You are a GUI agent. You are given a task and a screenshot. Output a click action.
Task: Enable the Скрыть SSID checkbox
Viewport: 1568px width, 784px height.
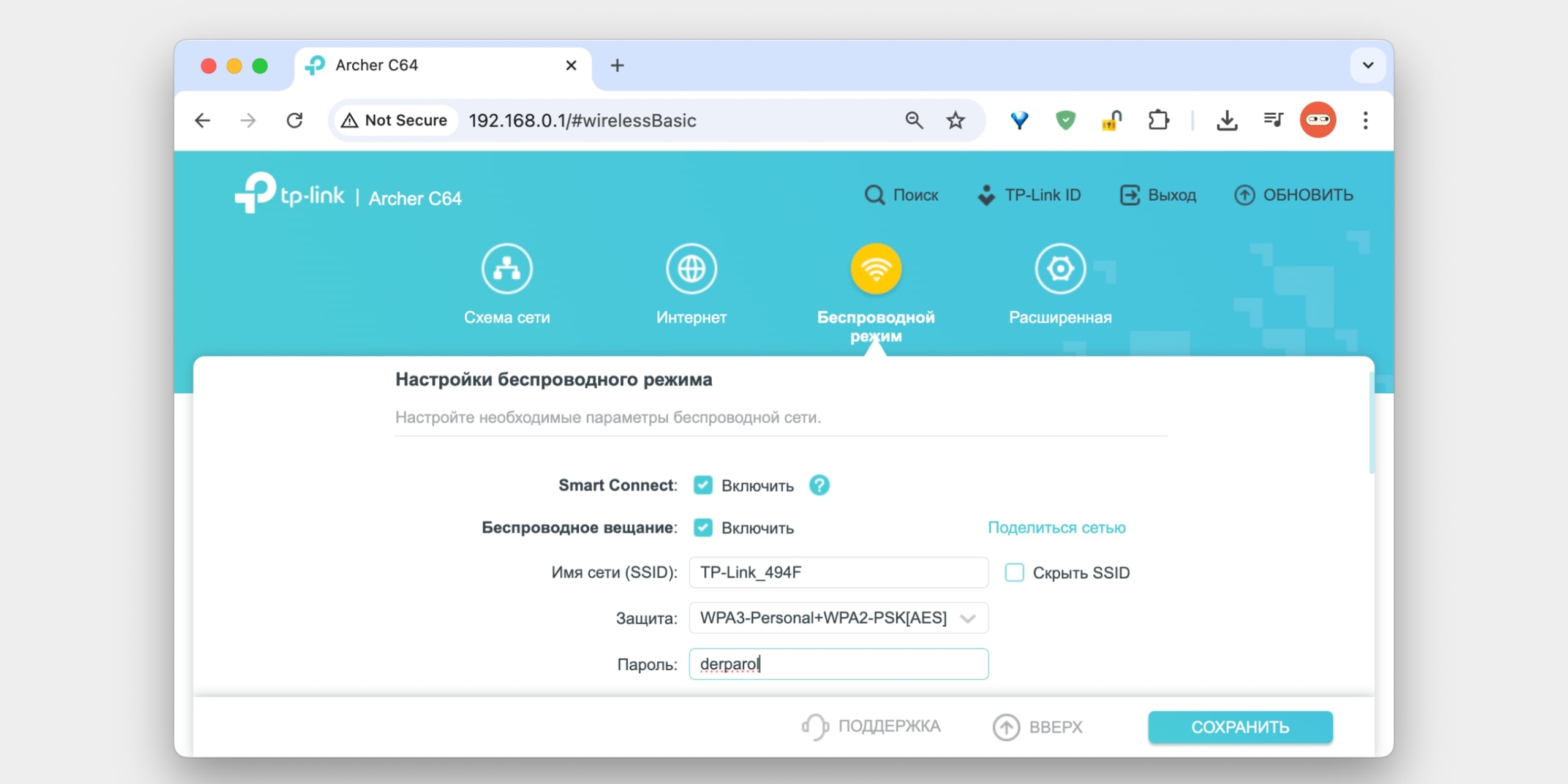[1014, 573]
